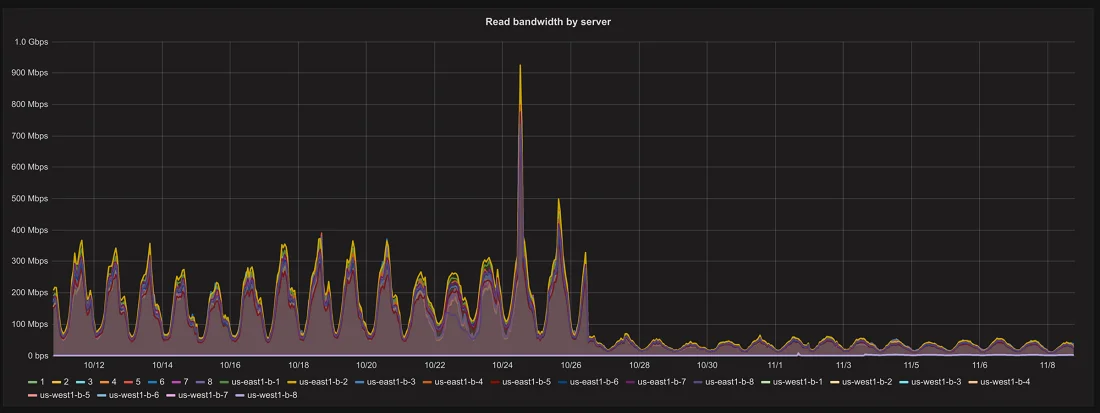1100x413 pixels.
Task: Click the '10/12' x-axis date label
Action: pos(94,365)
